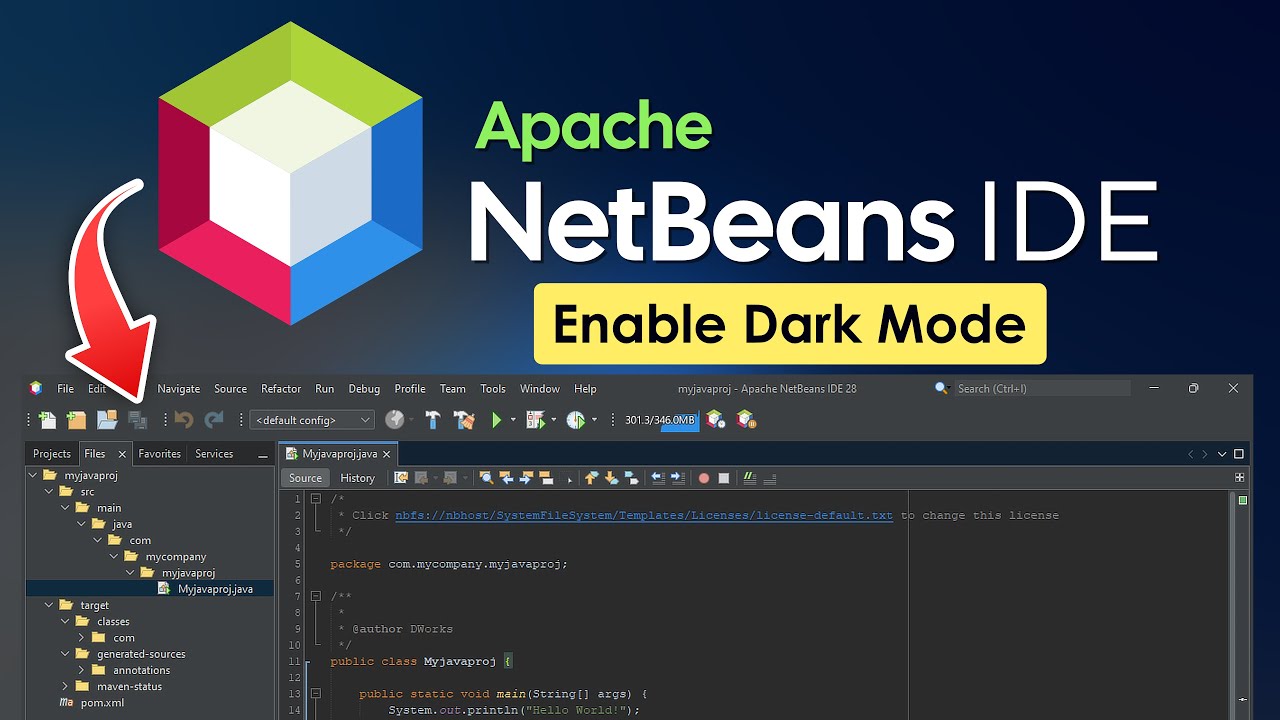Screen dimensions: 1280x720
Task: Click the NetBeans logo in title bar
Action: 36,388
